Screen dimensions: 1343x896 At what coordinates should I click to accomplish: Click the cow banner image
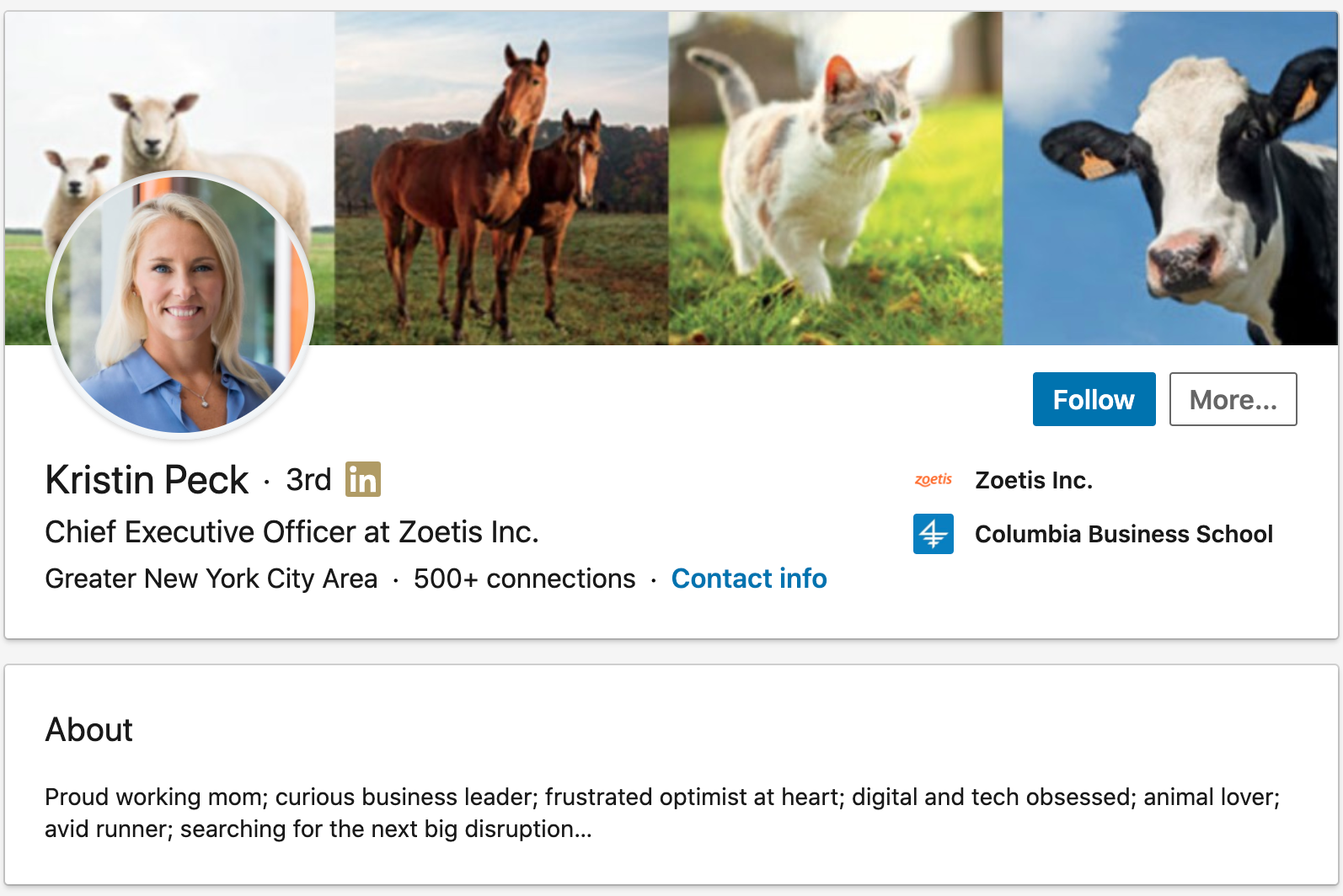tap(1170, 179)
